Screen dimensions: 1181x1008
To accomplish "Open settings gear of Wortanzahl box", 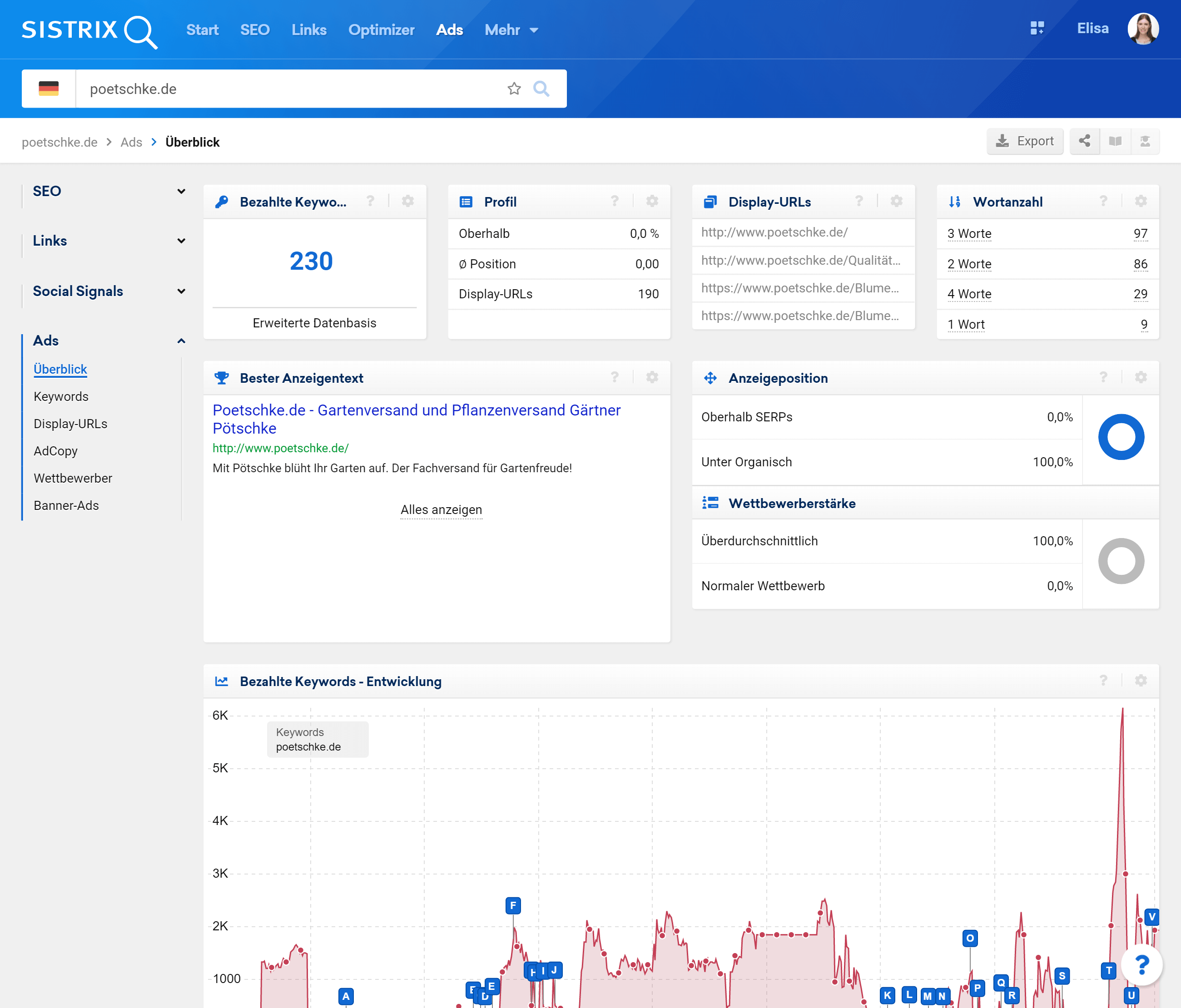I will click(x=1141, y=201).
